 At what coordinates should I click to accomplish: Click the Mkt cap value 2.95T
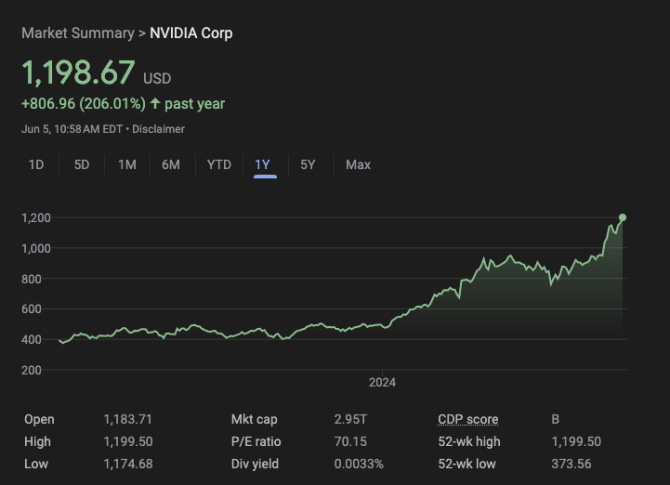350,419
